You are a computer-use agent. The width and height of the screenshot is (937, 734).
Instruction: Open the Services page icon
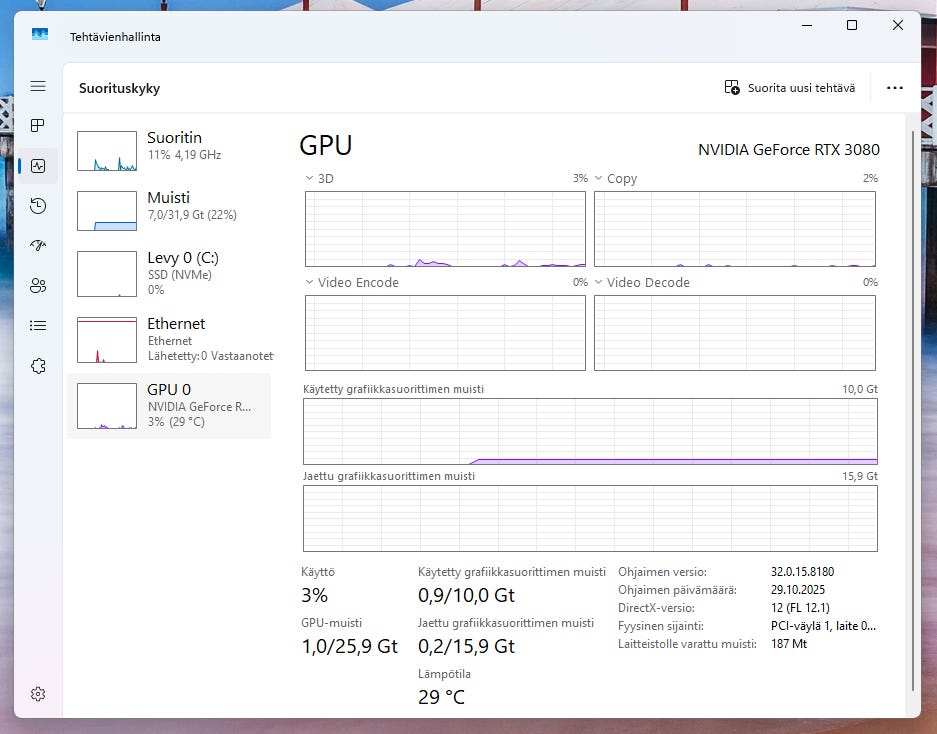click(x=38, y=366)
